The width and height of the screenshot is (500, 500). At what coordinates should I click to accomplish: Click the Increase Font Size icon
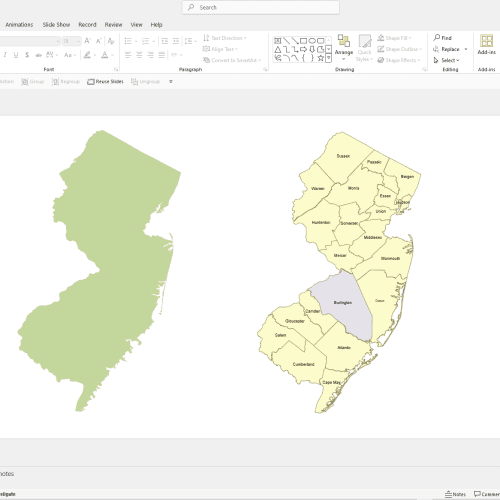tap(87, 41)
